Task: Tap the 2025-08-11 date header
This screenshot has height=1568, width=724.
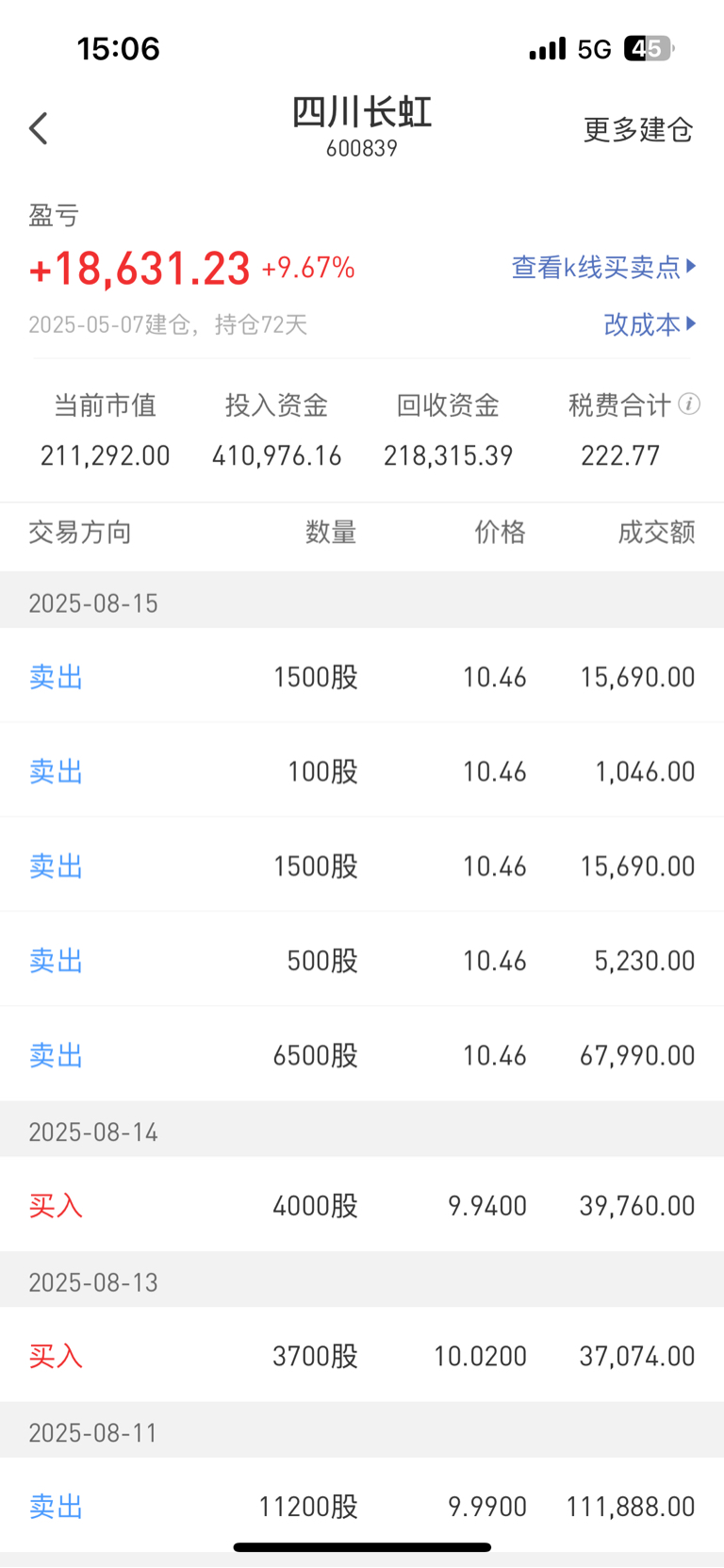Action: (93, 1433)
